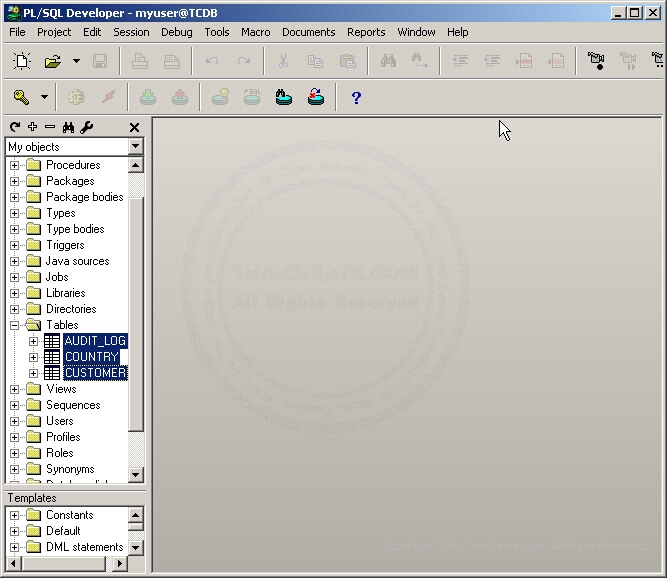667x578 pixels.
Task: Open the blue question mark Help icon
Action: [356, 97]
